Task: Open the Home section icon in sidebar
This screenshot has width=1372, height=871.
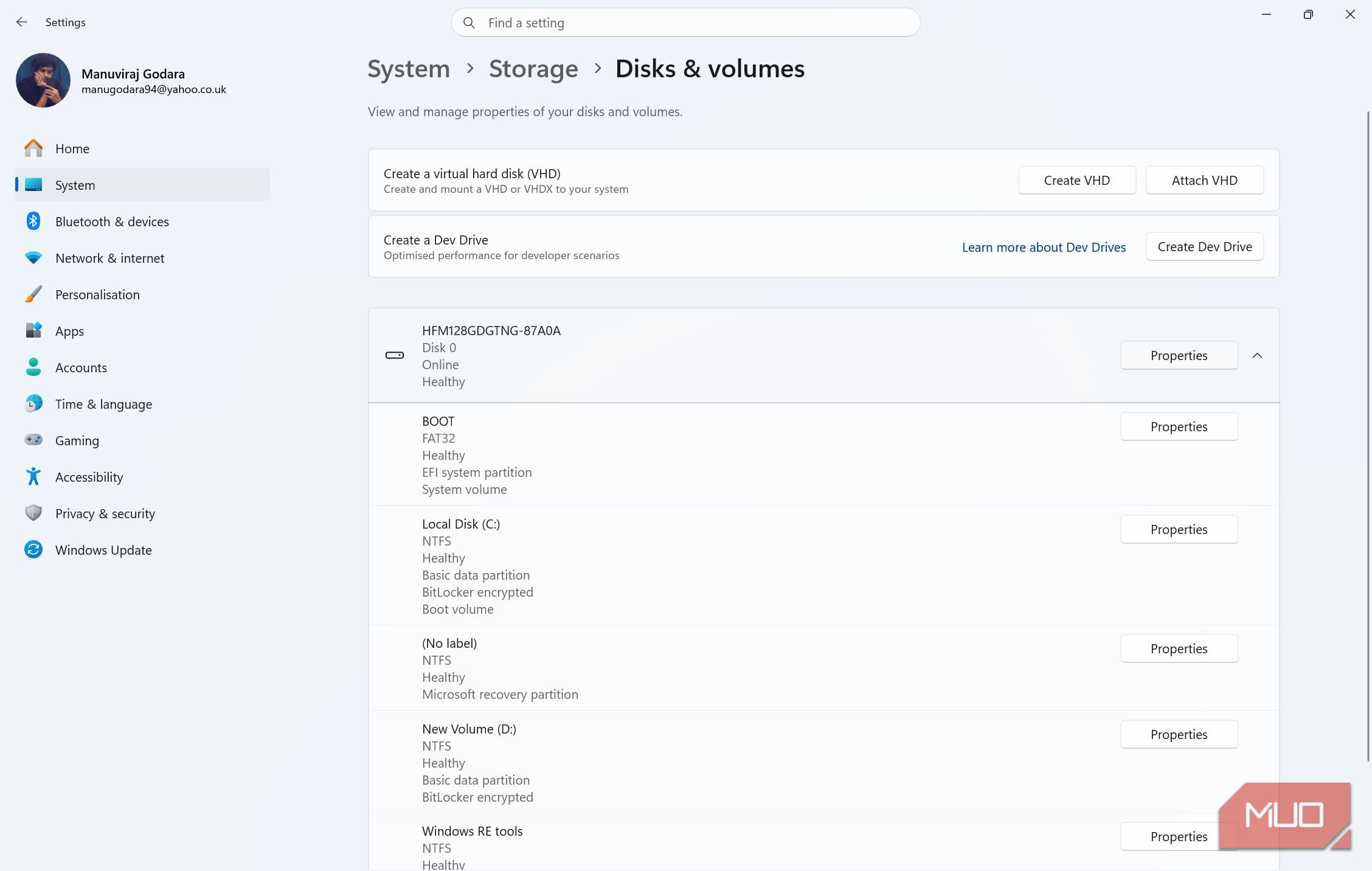Action: point(33,148)
